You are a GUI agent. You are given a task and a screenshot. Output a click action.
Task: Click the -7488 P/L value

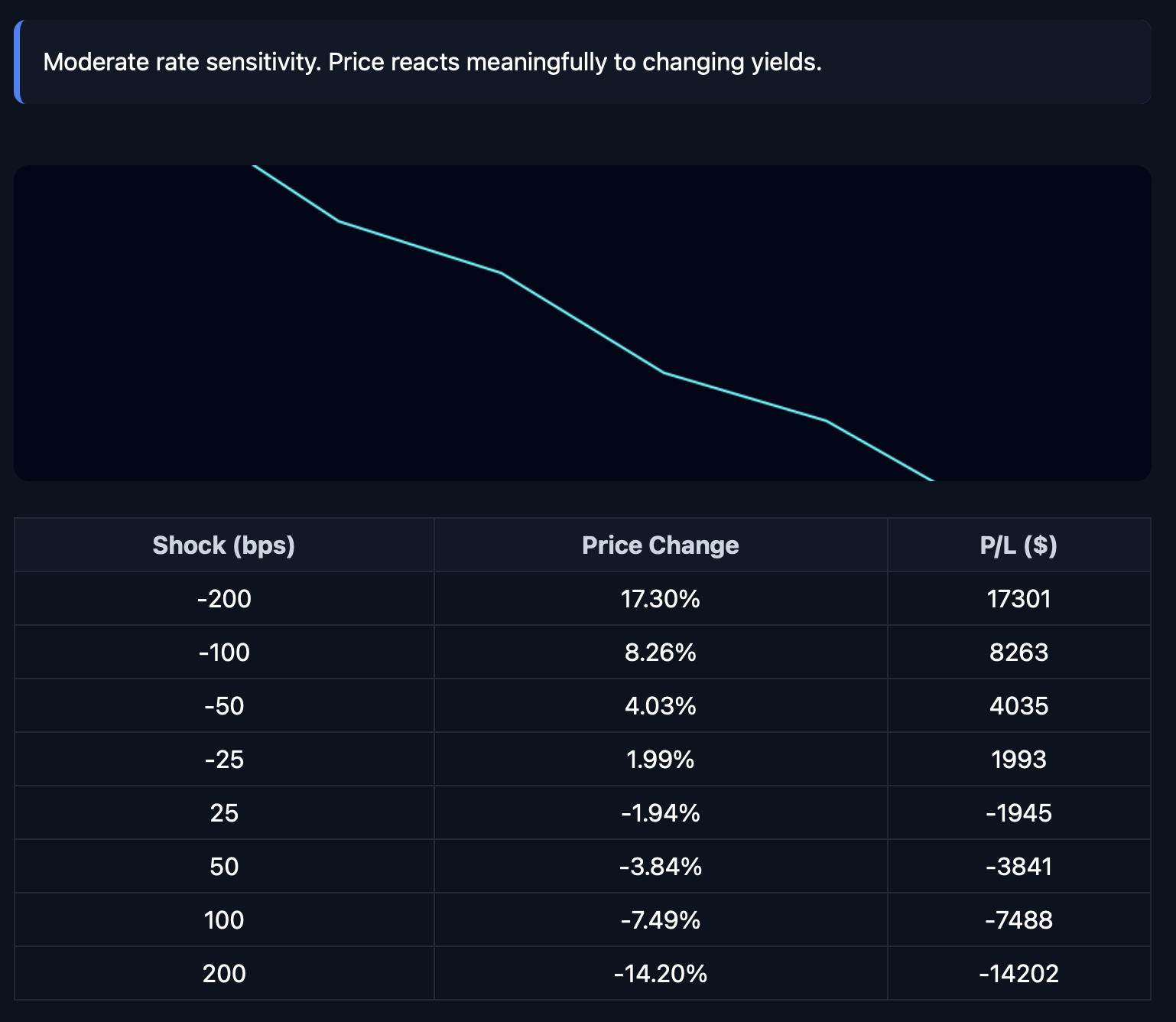[x=1018, y=920]
